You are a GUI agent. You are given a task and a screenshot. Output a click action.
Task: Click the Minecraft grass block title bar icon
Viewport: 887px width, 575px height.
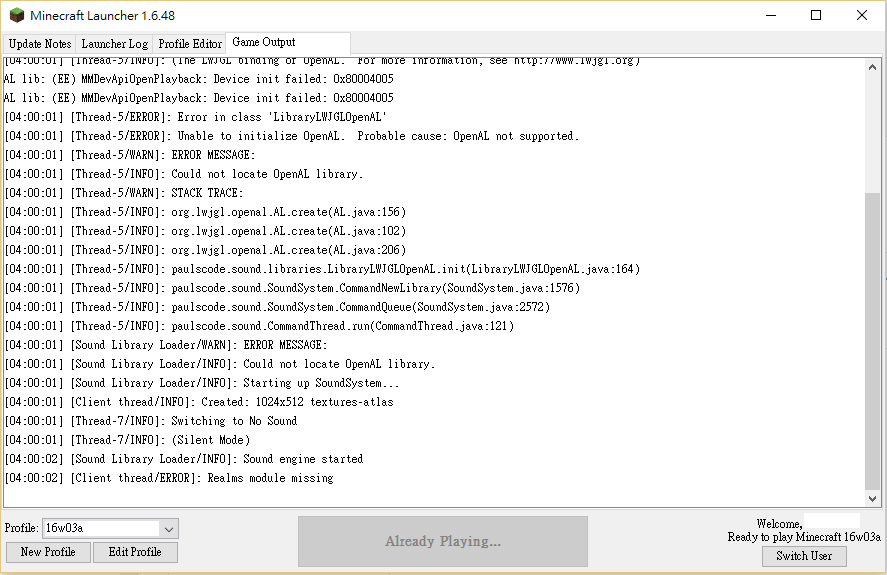pyautogui.click(x=17, y=16)
